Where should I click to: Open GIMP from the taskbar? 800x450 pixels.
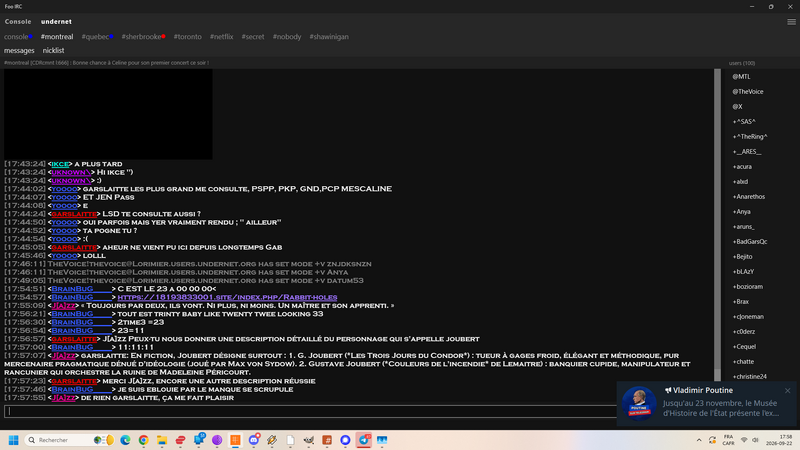pos(309,440)
